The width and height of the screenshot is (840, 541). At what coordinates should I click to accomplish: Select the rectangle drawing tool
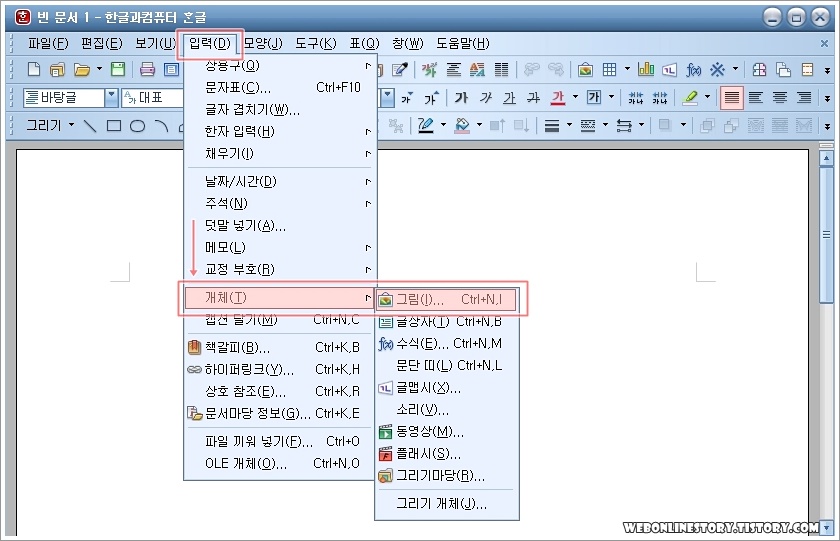(114, 126)
